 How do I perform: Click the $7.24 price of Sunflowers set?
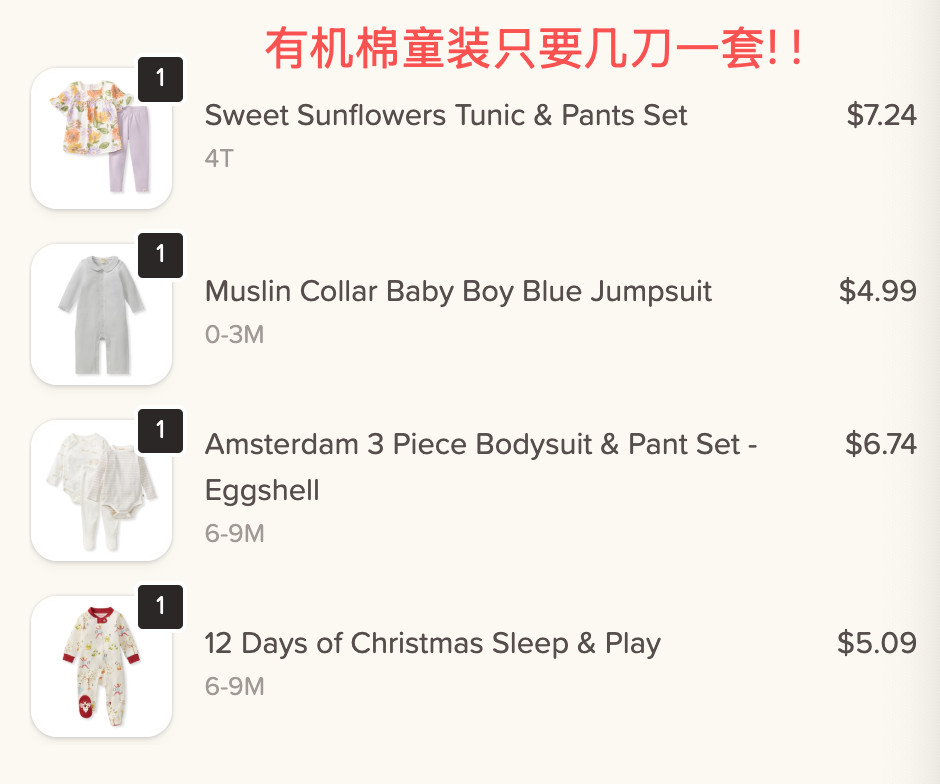coord(881,116)
